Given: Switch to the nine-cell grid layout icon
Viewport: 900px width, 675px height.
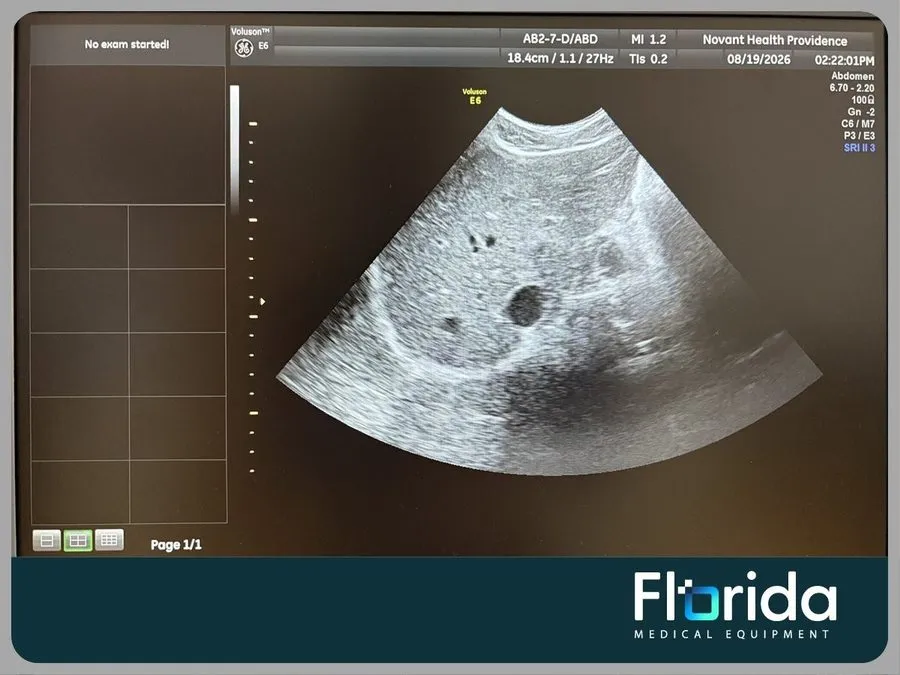Looking at the screenshot, I should [109, 540].
